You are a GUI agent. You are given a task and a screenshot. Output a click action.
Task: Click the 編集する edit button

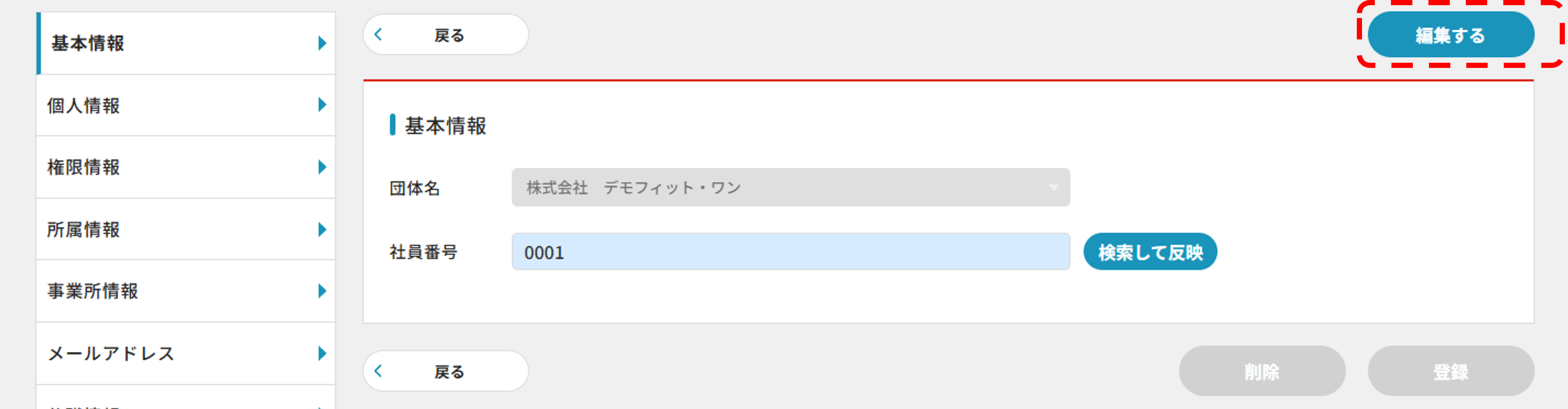coord(1451,35)
